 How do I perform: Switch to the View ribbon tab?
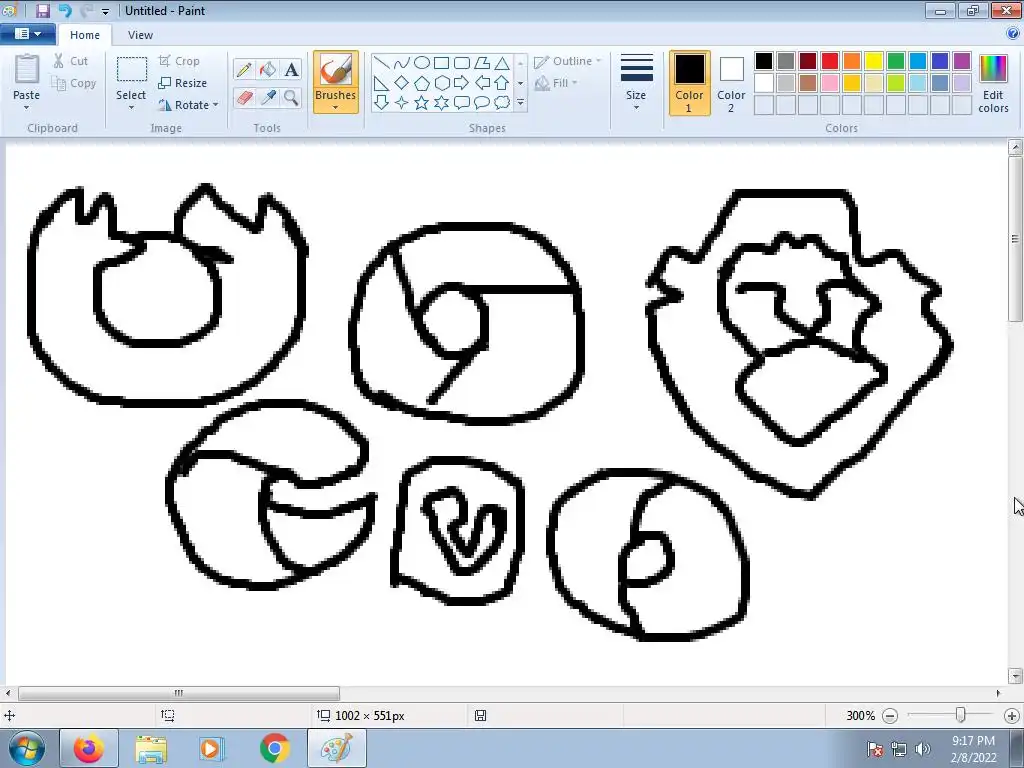tap(140, 35)
